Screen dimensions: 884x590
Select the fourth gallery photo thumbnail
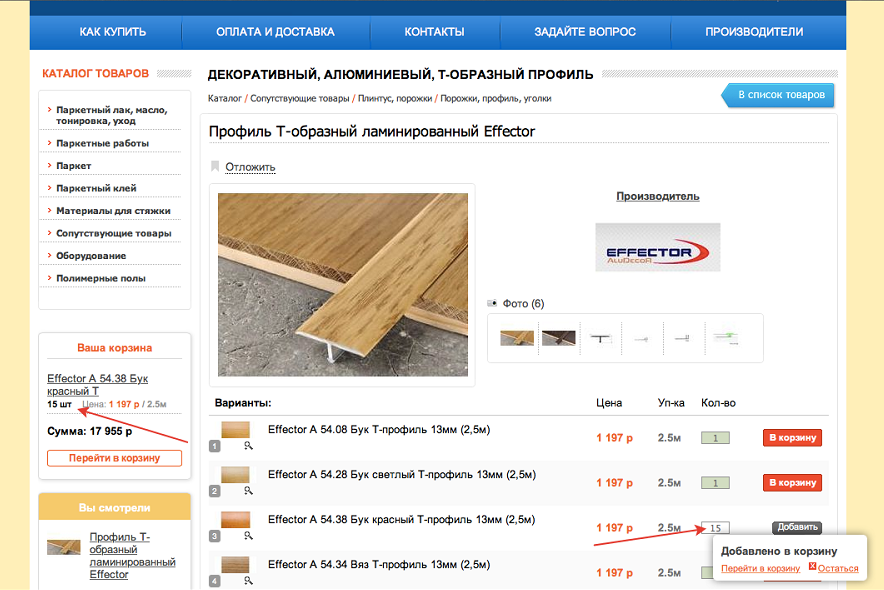(x=642, y=339)
